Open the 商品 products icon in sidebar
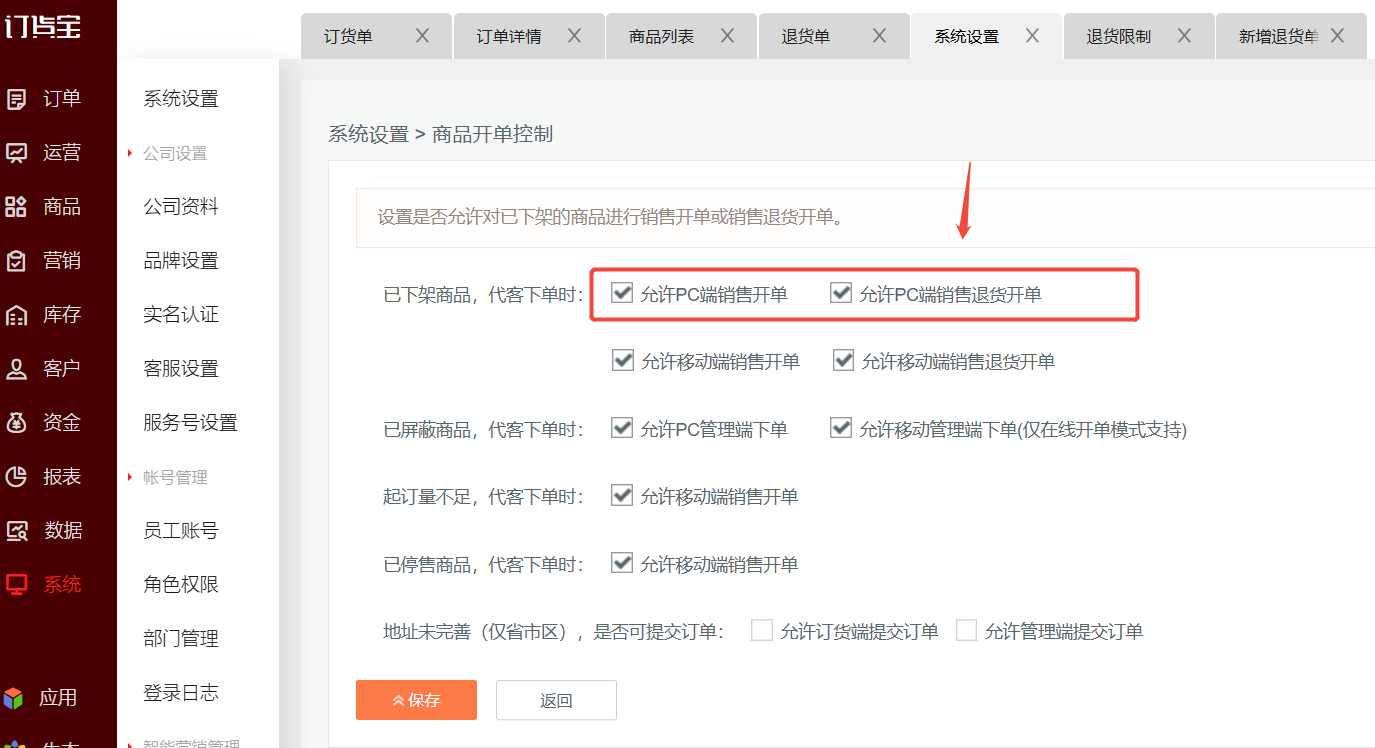Viewport: 1375px width, 748px height. click(x=16, y=207)
